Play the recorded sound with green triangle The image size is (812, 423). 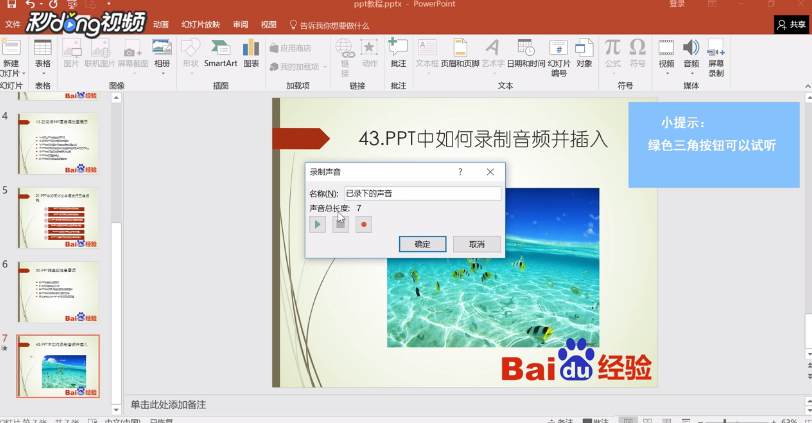pos(317,225)
